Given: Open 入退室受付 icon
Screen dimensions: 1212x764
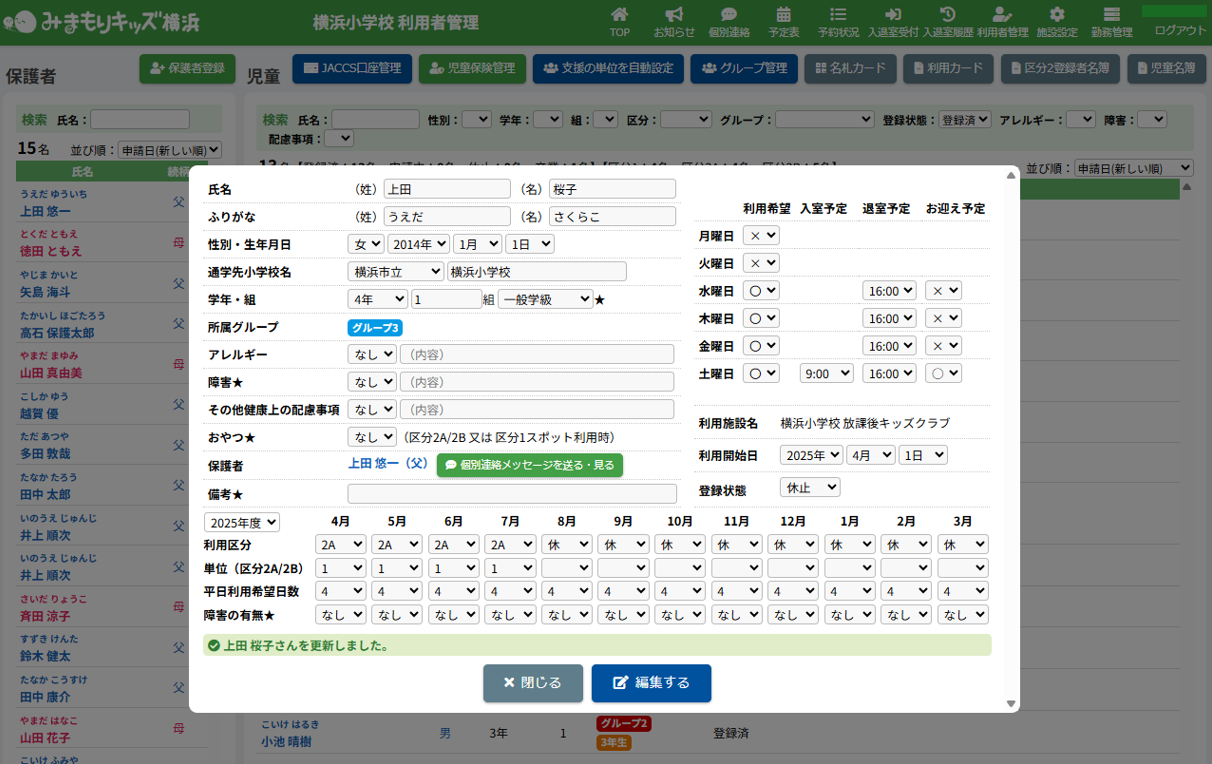Looking at the screenshot, I should pos(892,15).
